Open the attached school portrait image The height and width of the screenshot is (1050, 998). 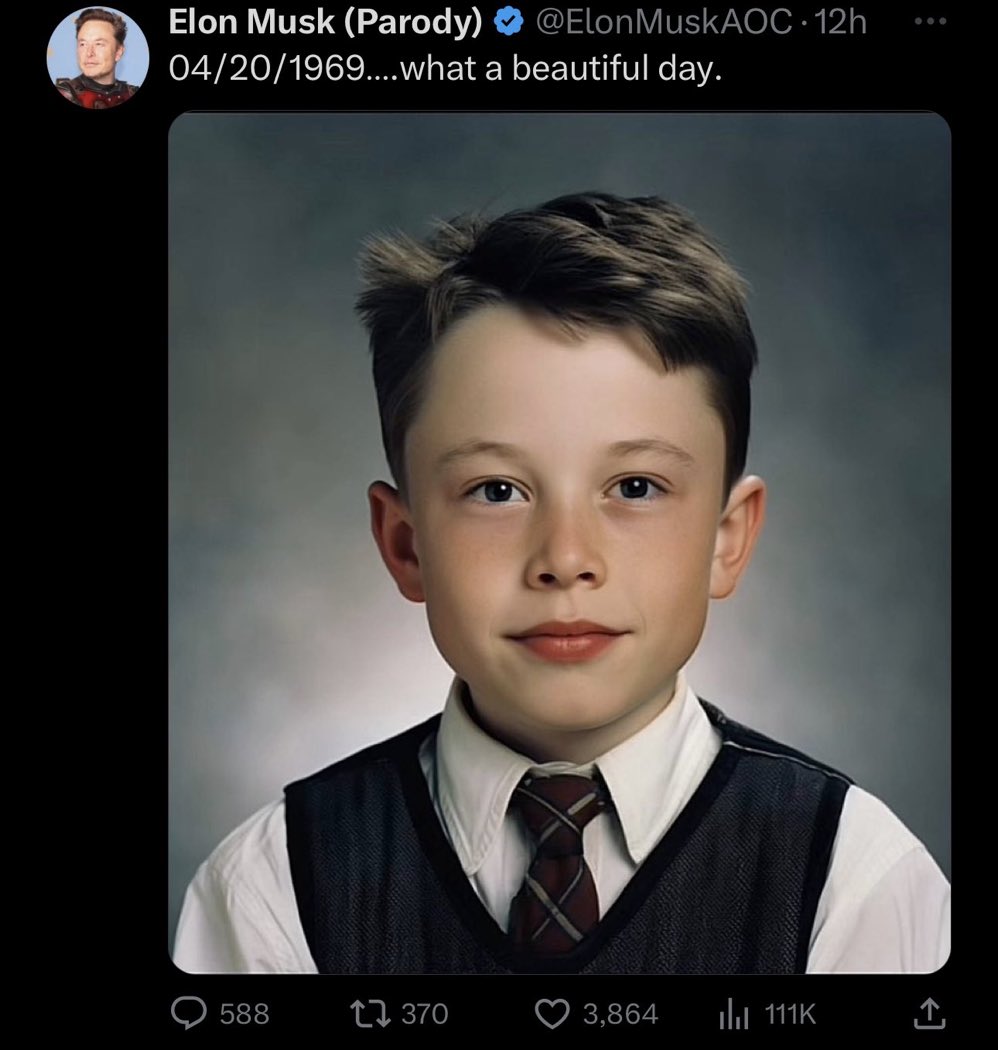tap(559, 542)
